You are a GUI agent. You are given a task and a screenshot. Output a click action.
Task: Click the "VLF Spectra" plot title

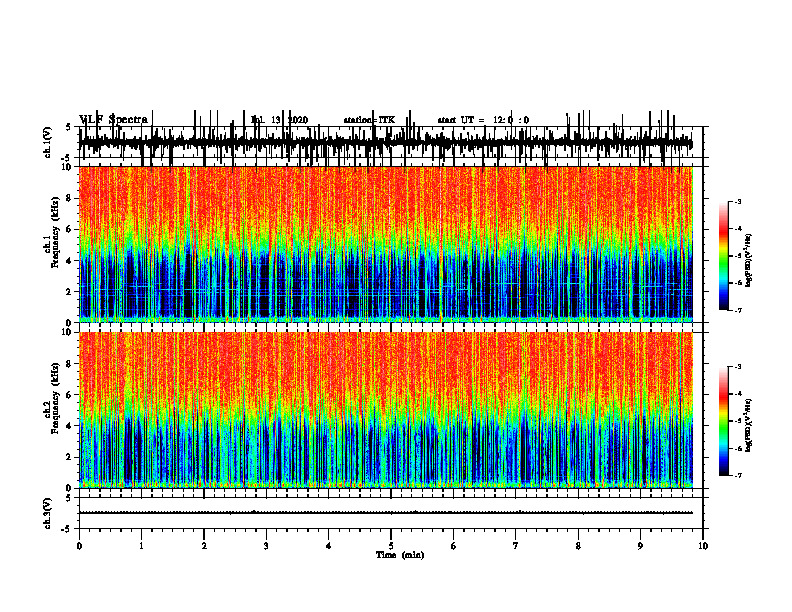114,119
